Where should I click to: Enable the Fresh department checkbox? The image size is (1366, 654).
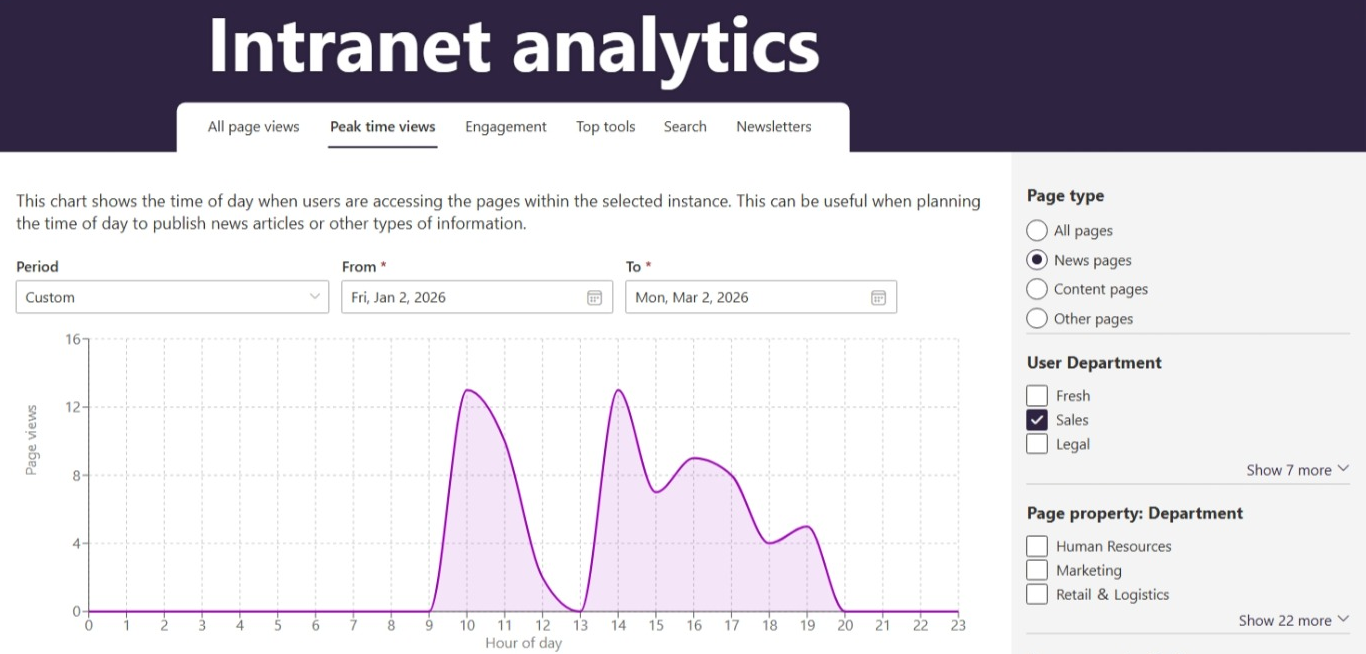[x=1037, y=396]
